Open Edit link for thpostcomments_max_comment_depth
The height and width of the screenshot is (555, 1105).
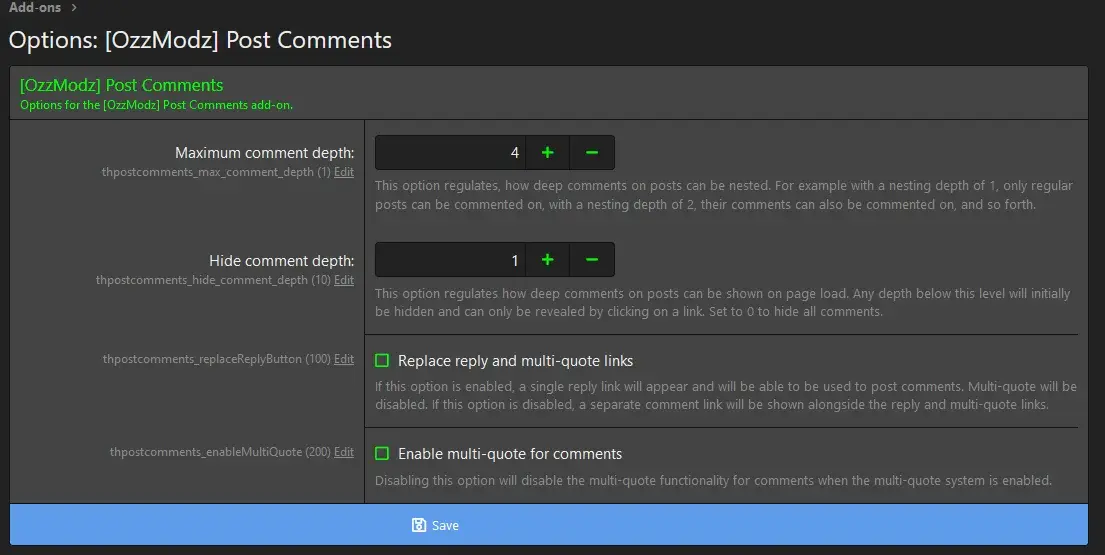(x=344, y=172)
